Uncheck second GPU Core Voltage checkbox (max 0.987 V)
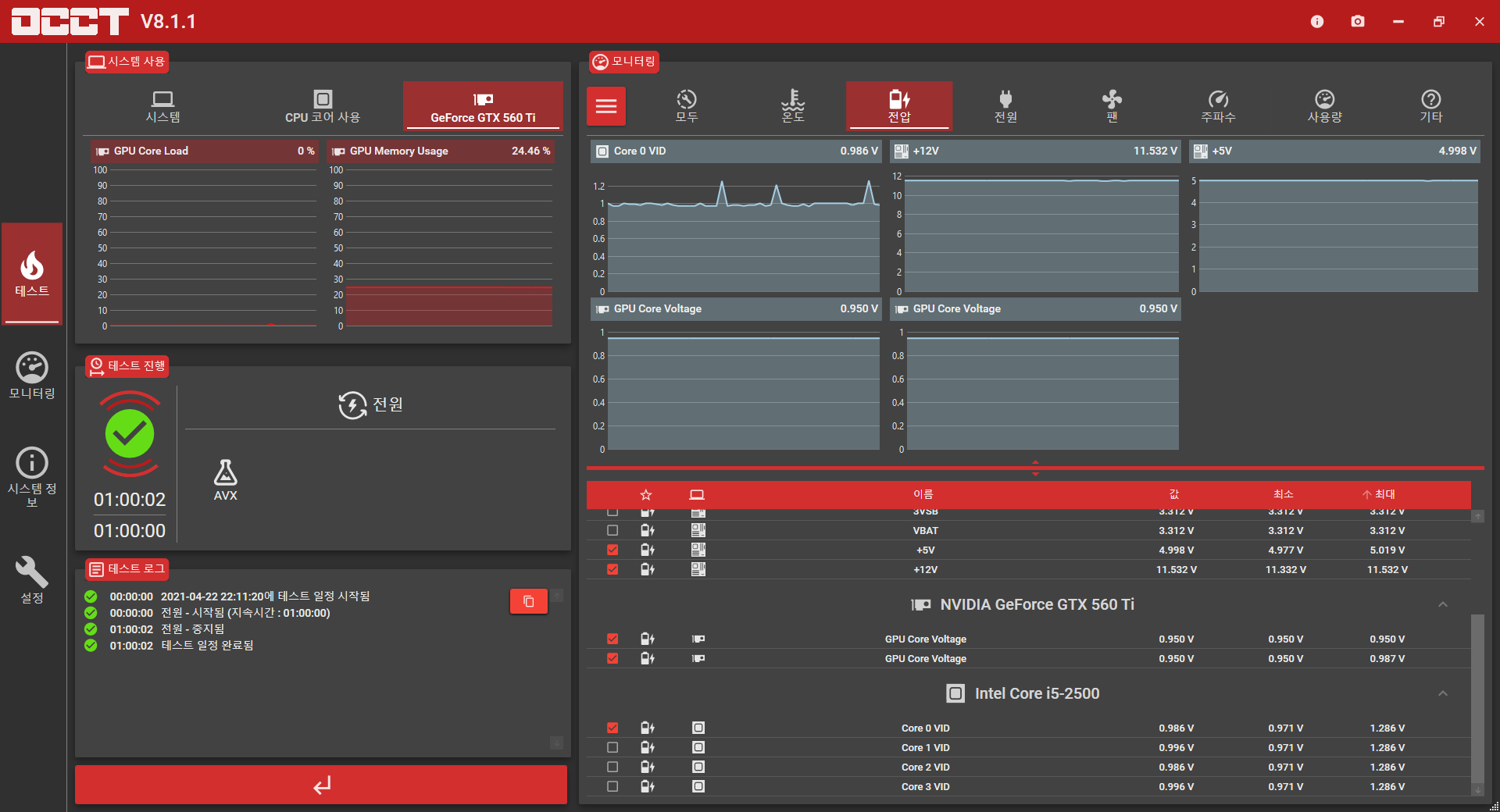Screen dimensions: 1500x812 [x=612, y=658]
